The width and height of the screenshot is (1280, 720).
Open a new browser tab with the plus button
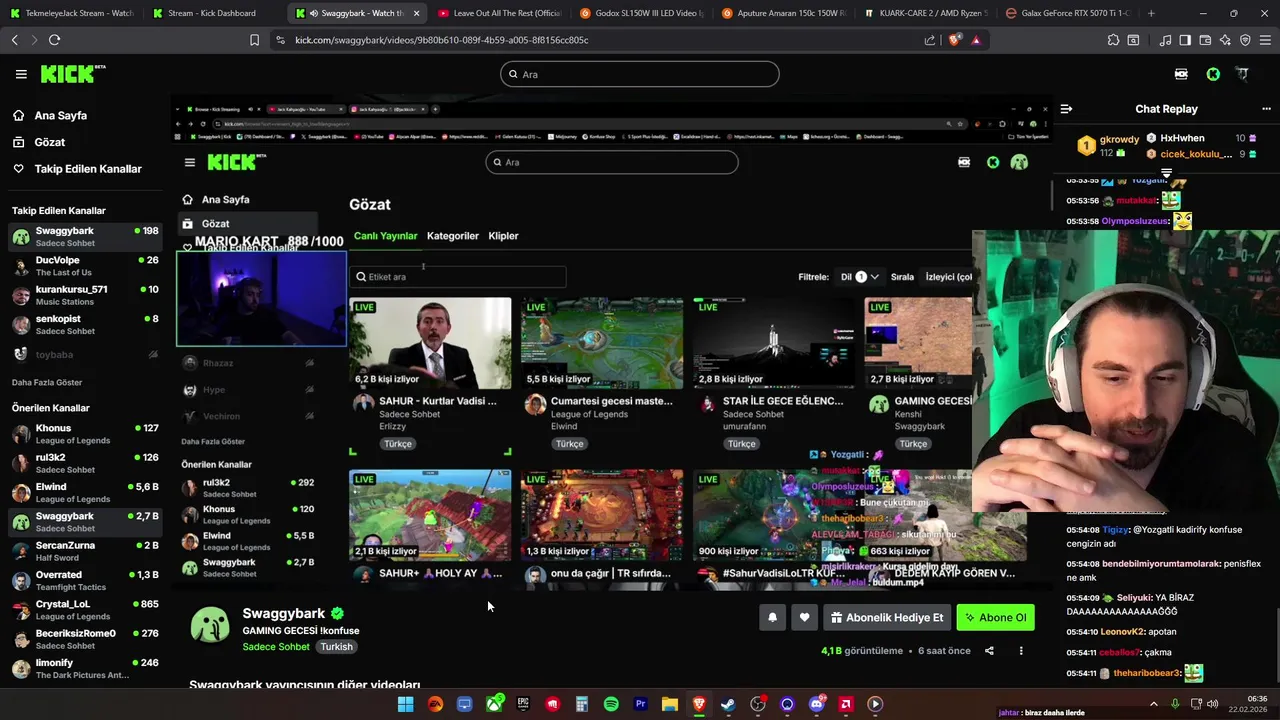pyautogui.click(x=1151, y=13)
